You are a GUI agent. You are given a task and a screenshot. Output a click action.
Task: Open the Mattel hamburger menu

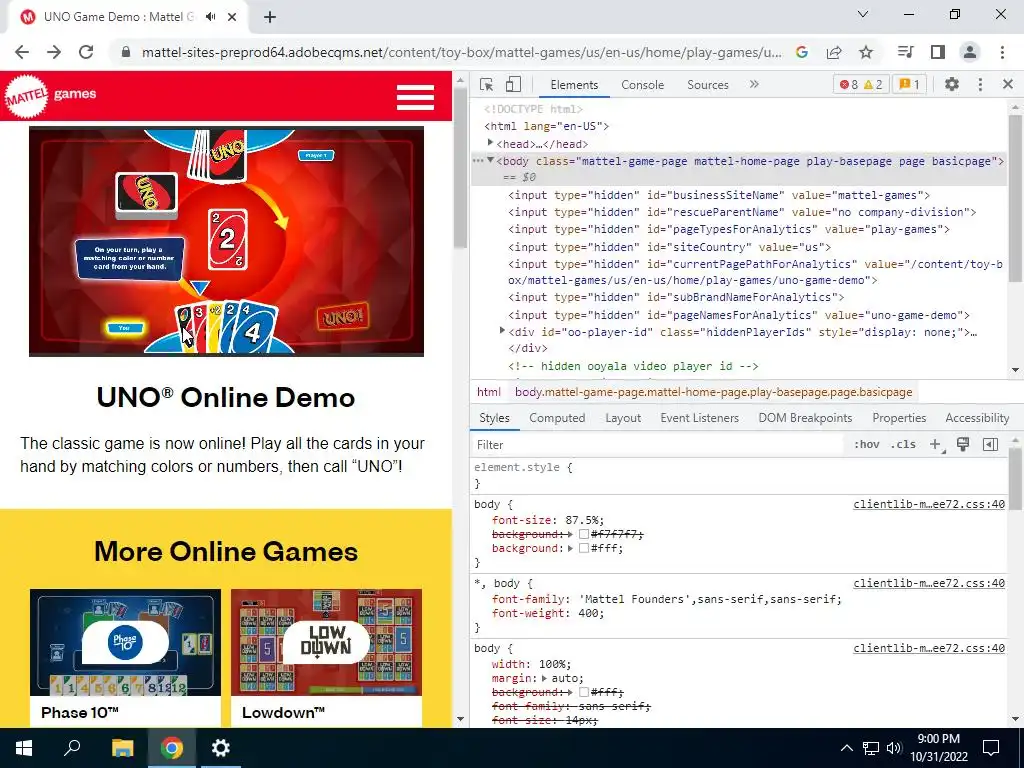click(415, 97)
